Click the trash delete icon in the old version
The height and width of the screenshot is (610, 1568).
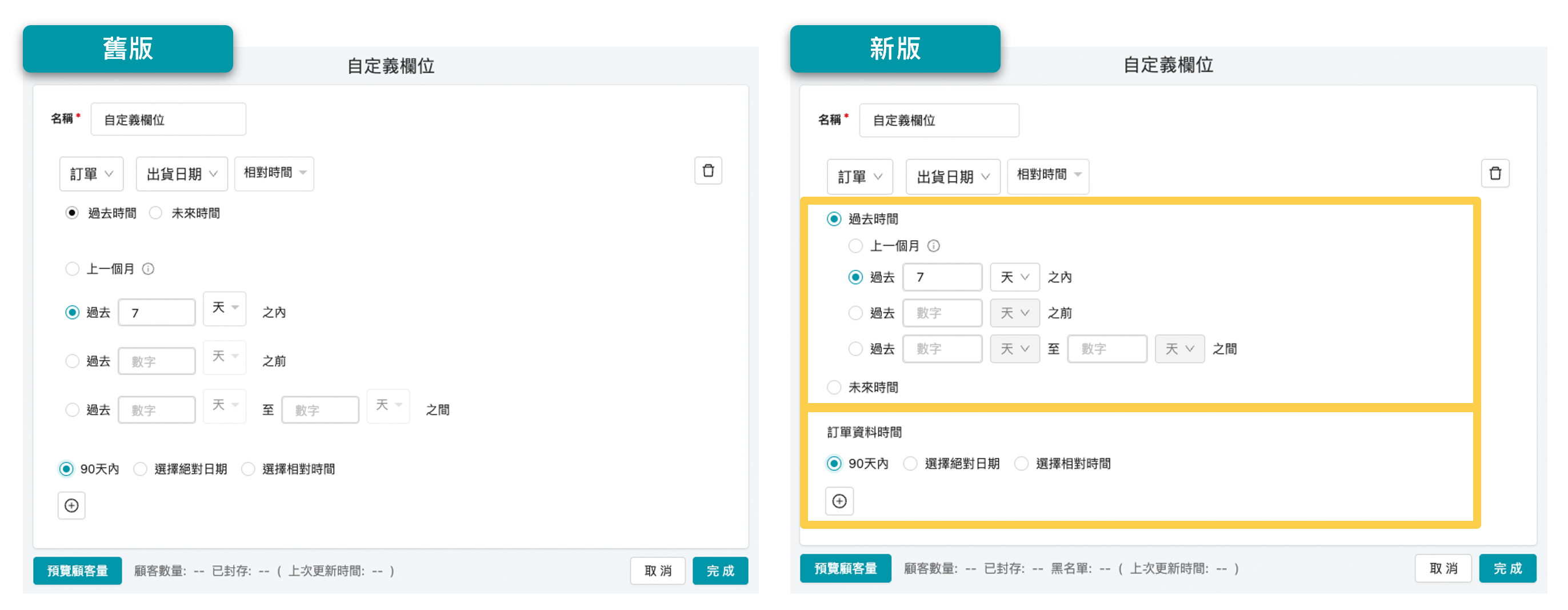tap(708, 171)
